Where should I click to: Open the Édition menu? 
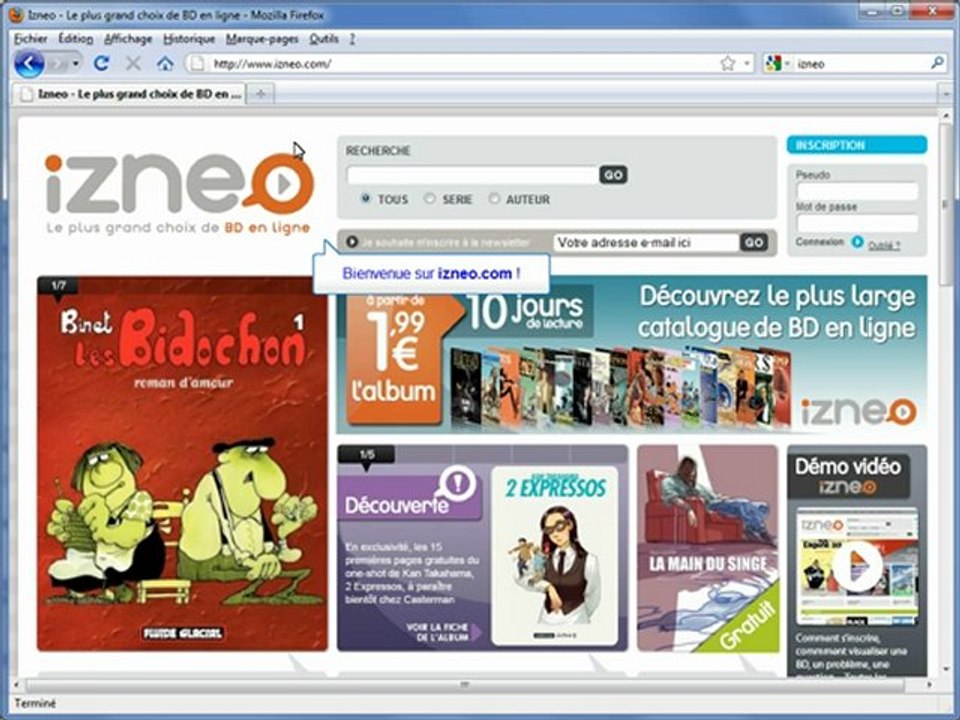pos(76,39)
